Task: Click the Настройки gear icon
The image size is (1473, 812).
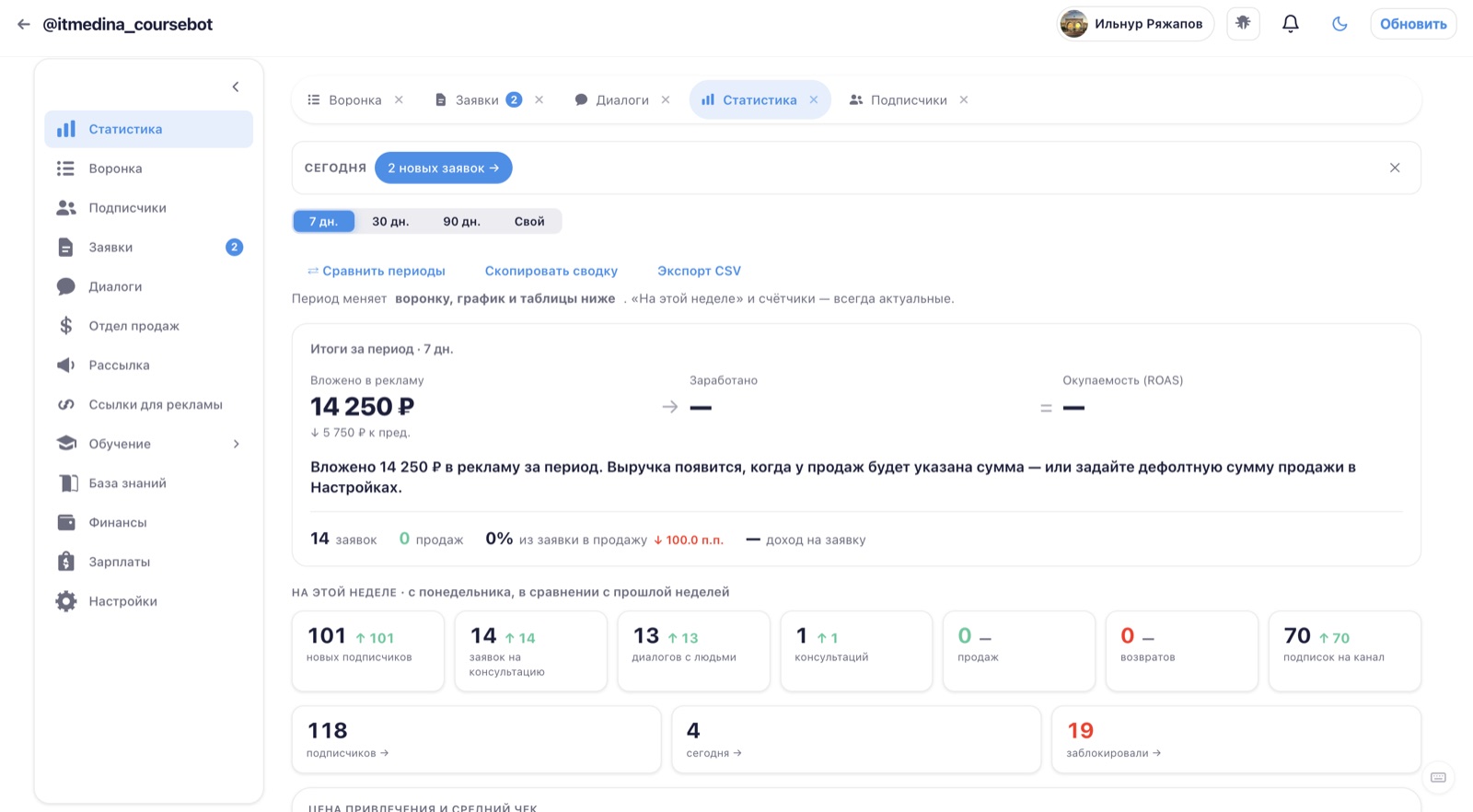Action: (65, 601)
